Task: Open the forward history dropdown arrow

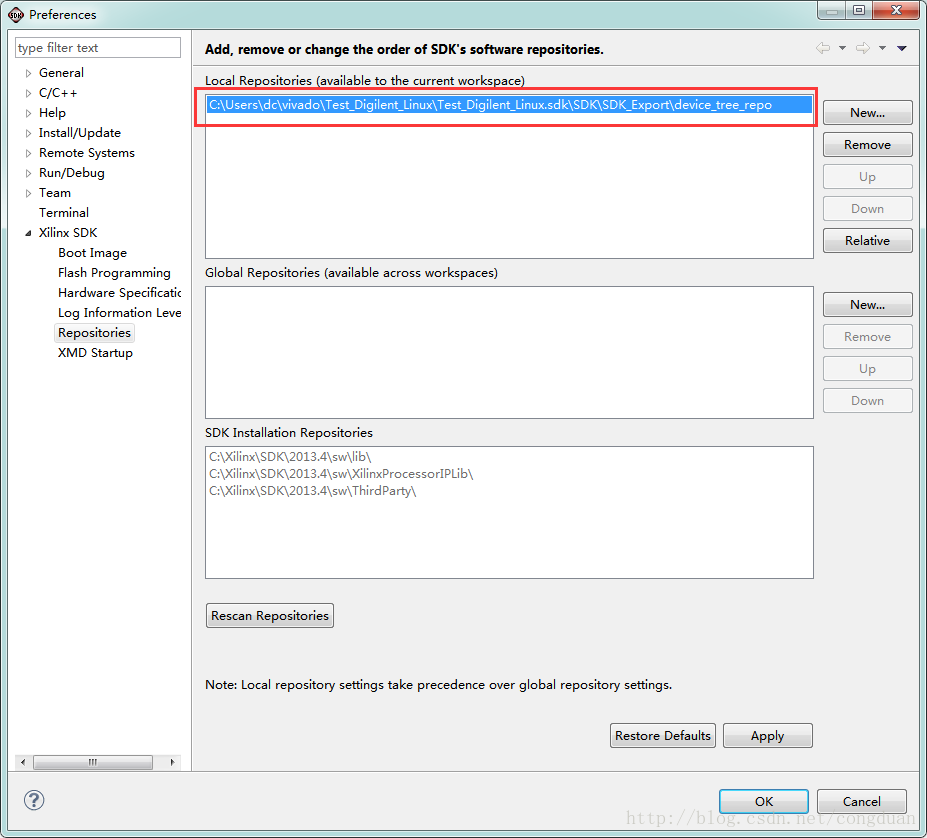Action: [x=882, y=48]
